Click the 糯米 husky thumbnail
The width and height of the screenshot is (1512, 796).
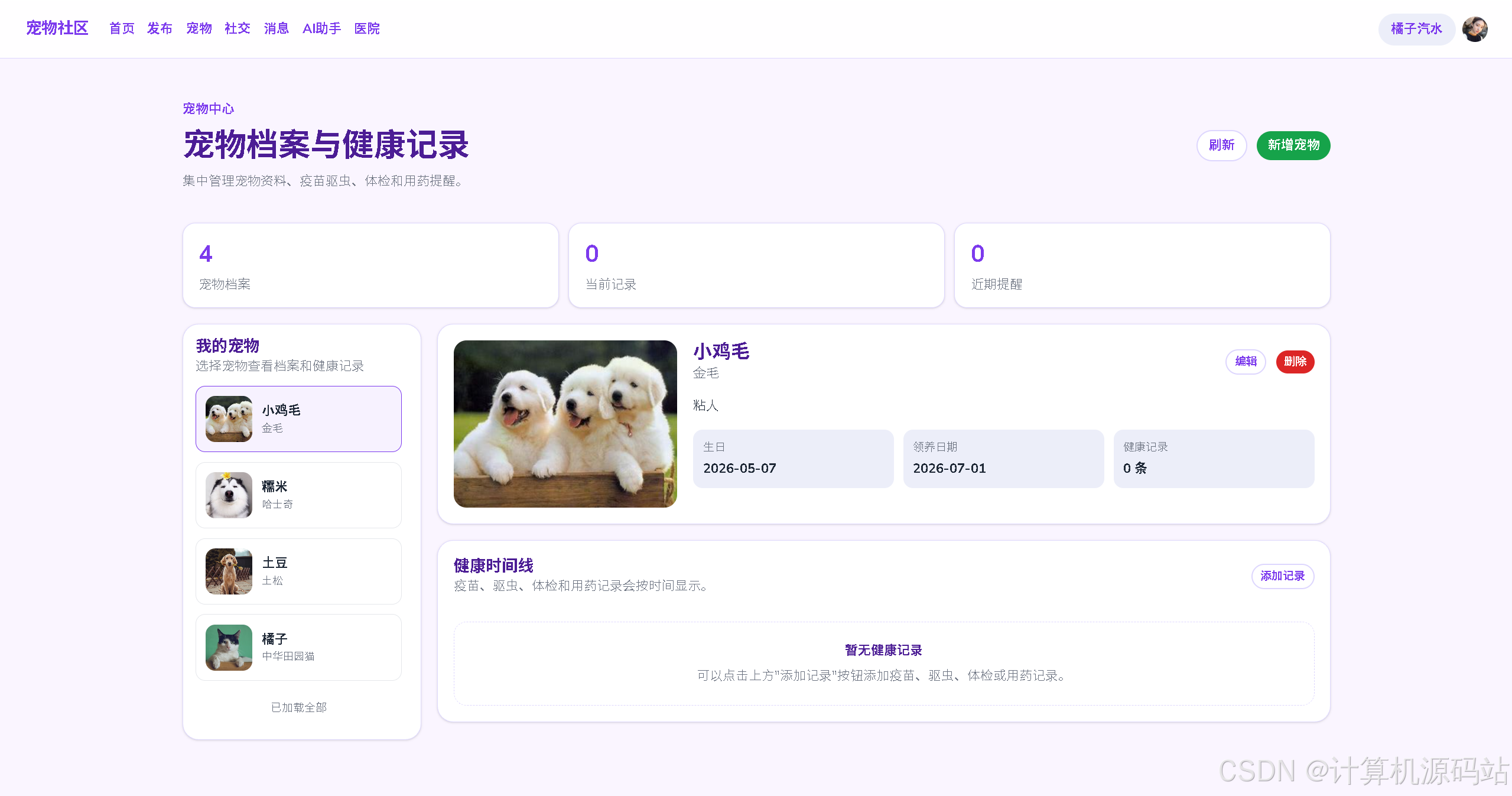point(229,495)
